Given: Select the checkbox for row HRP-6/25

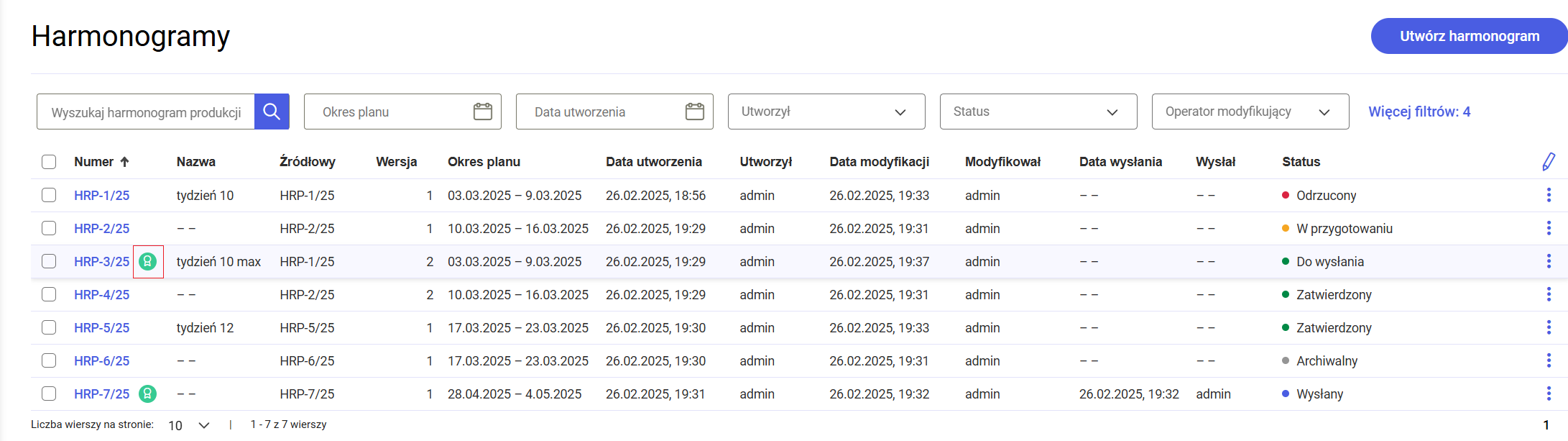Looking at the screenshot, I should (49, 361).
